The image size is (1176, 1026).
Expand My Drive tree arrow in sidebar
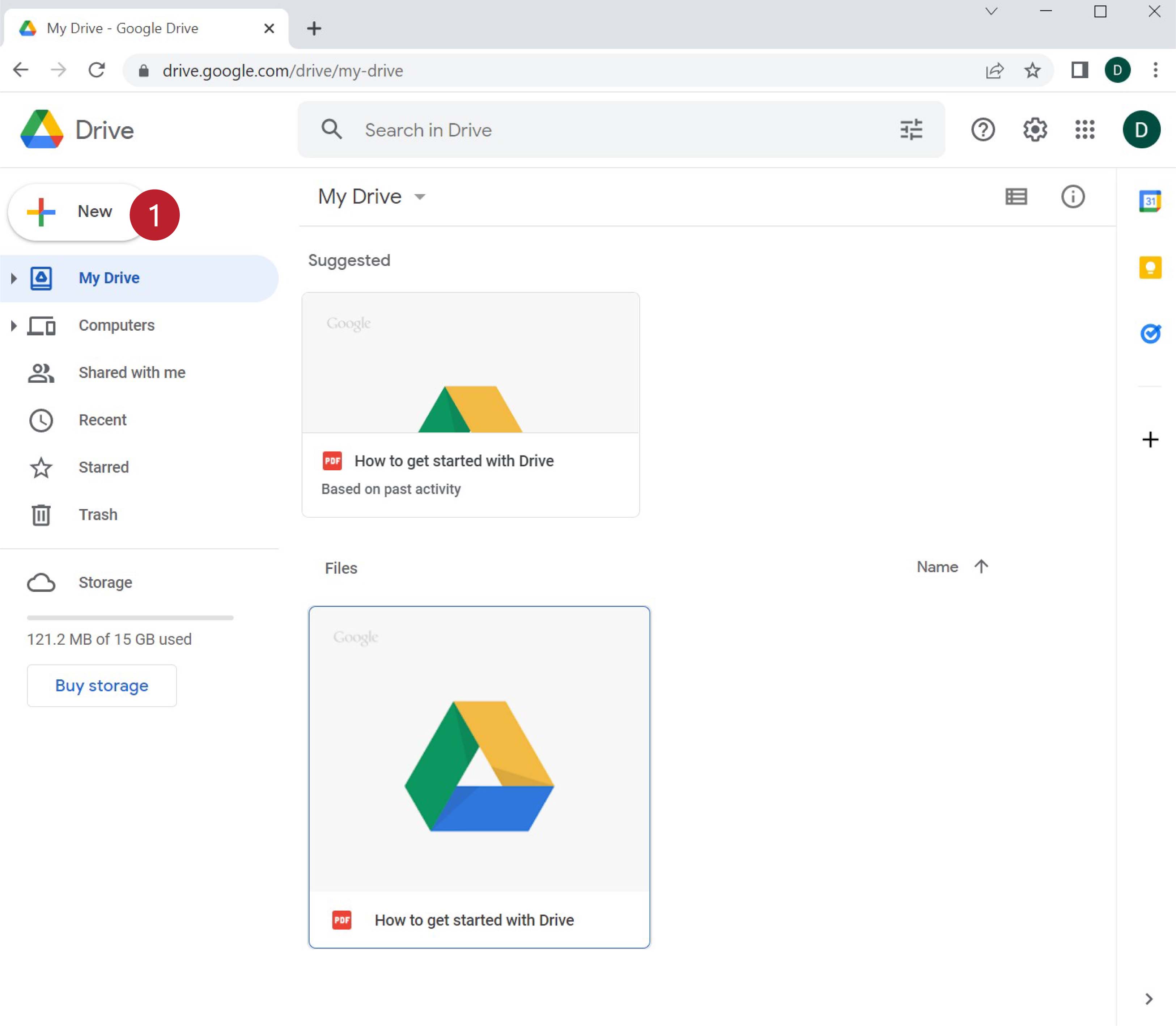[14, 278]
